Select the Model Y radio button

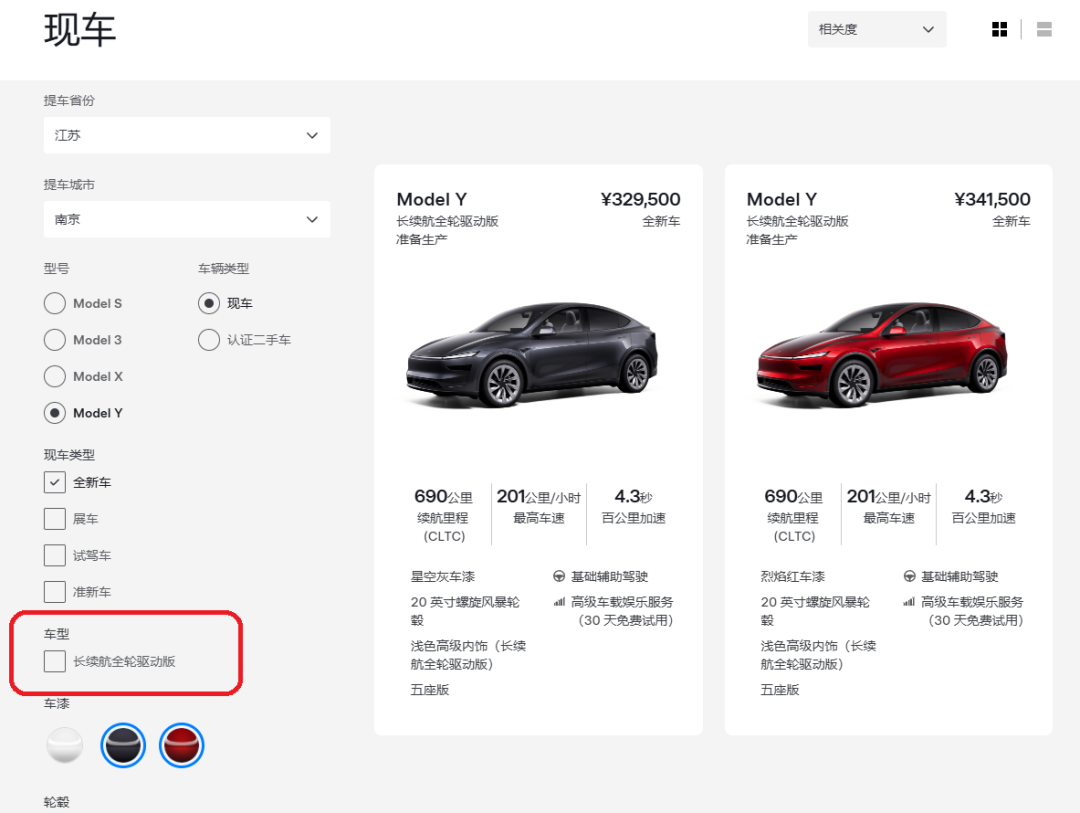tap(54, 413)
